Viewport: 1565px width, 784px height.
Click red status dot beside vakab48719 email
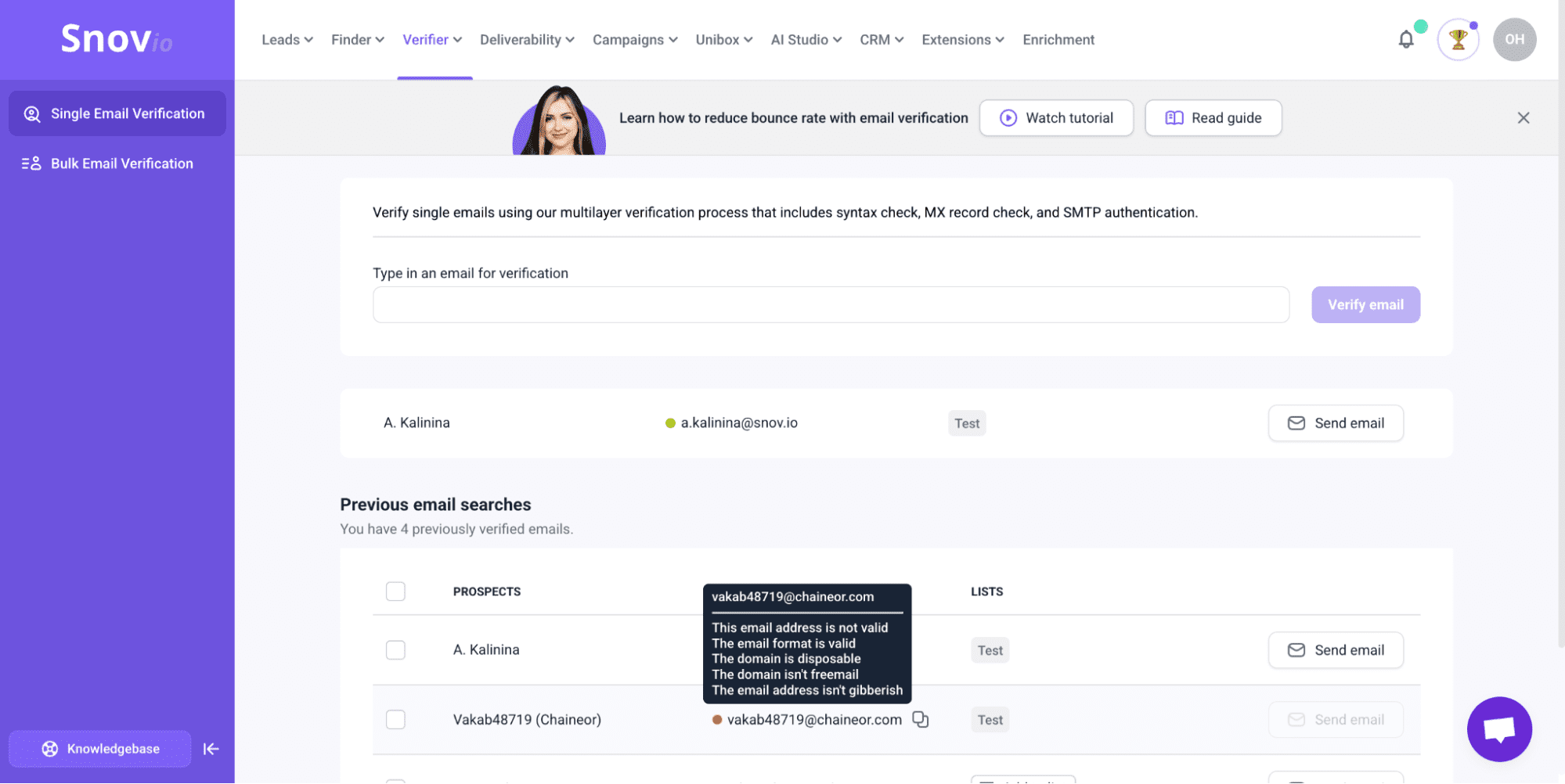[716, 720]
